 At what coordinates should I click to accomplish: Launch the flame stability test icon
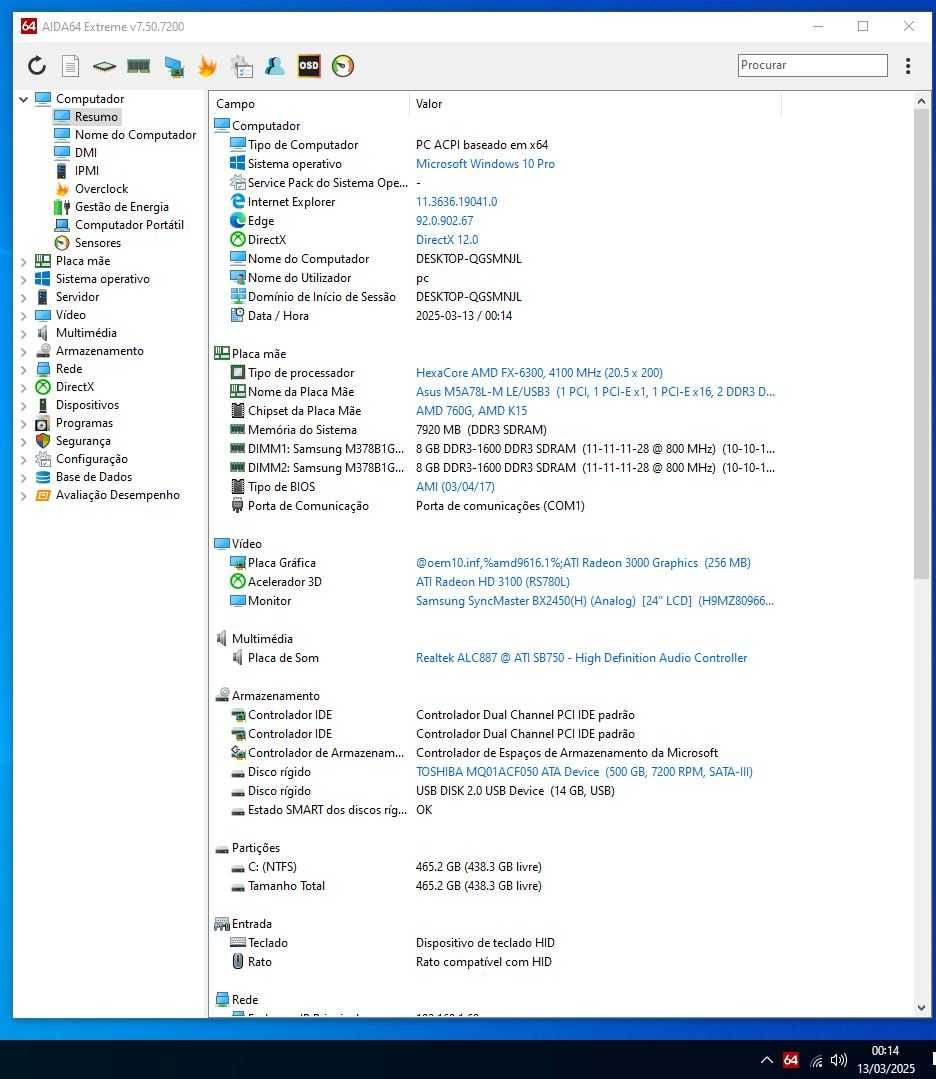click(x=206, y=66)
